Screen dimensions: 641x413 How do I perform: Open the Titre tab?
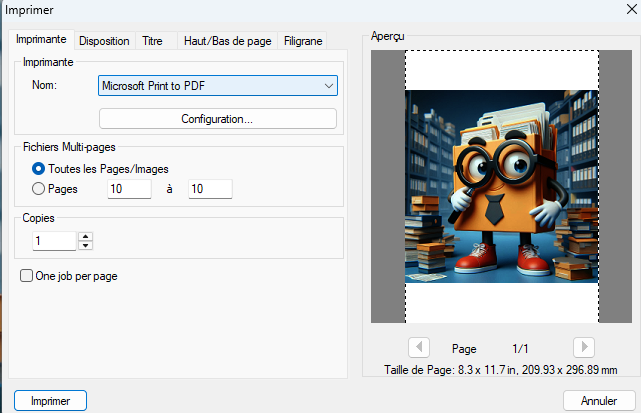(x=153, y=41)
